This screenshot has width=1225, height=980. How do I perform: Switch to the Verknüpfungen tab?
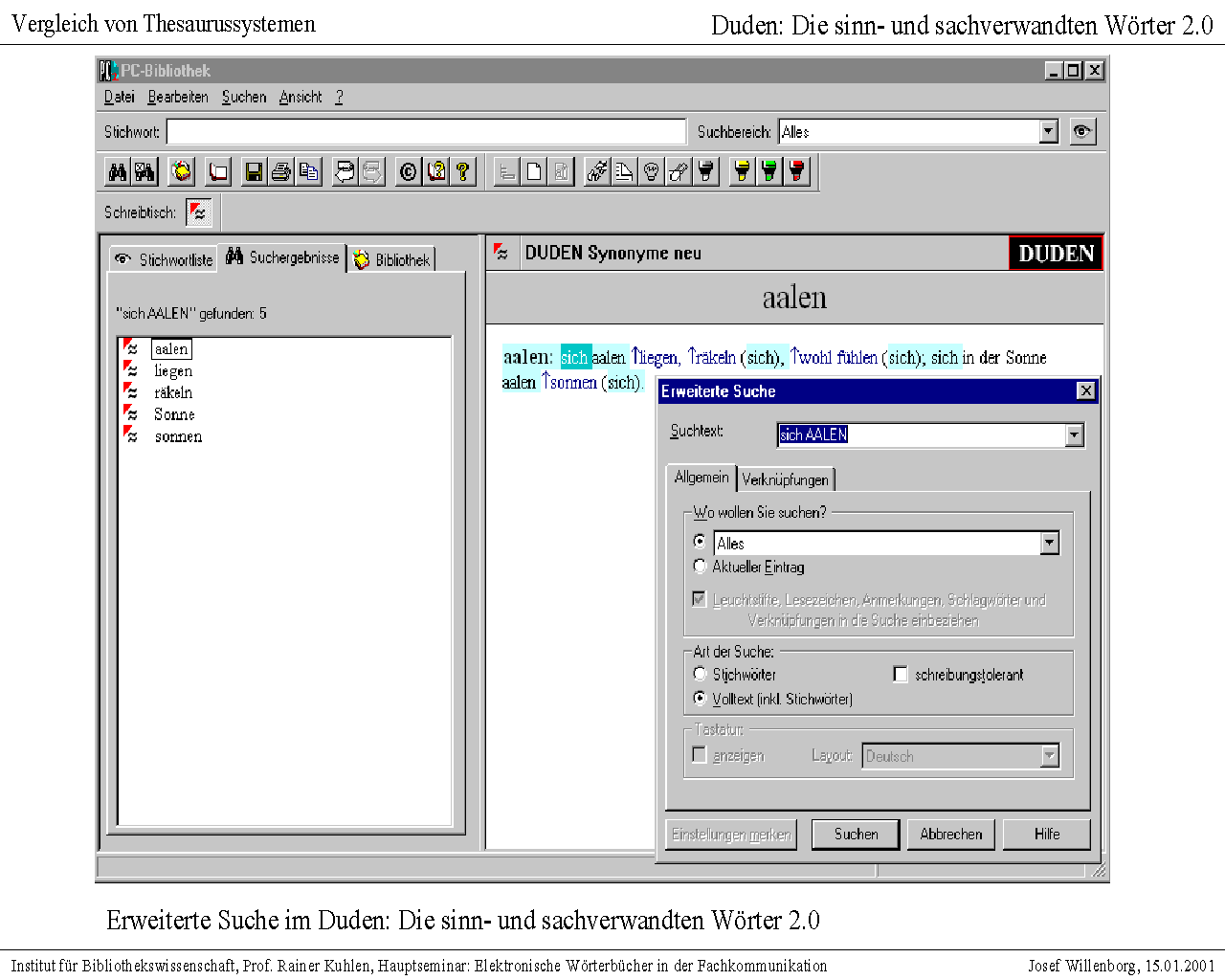coord(785,479)
